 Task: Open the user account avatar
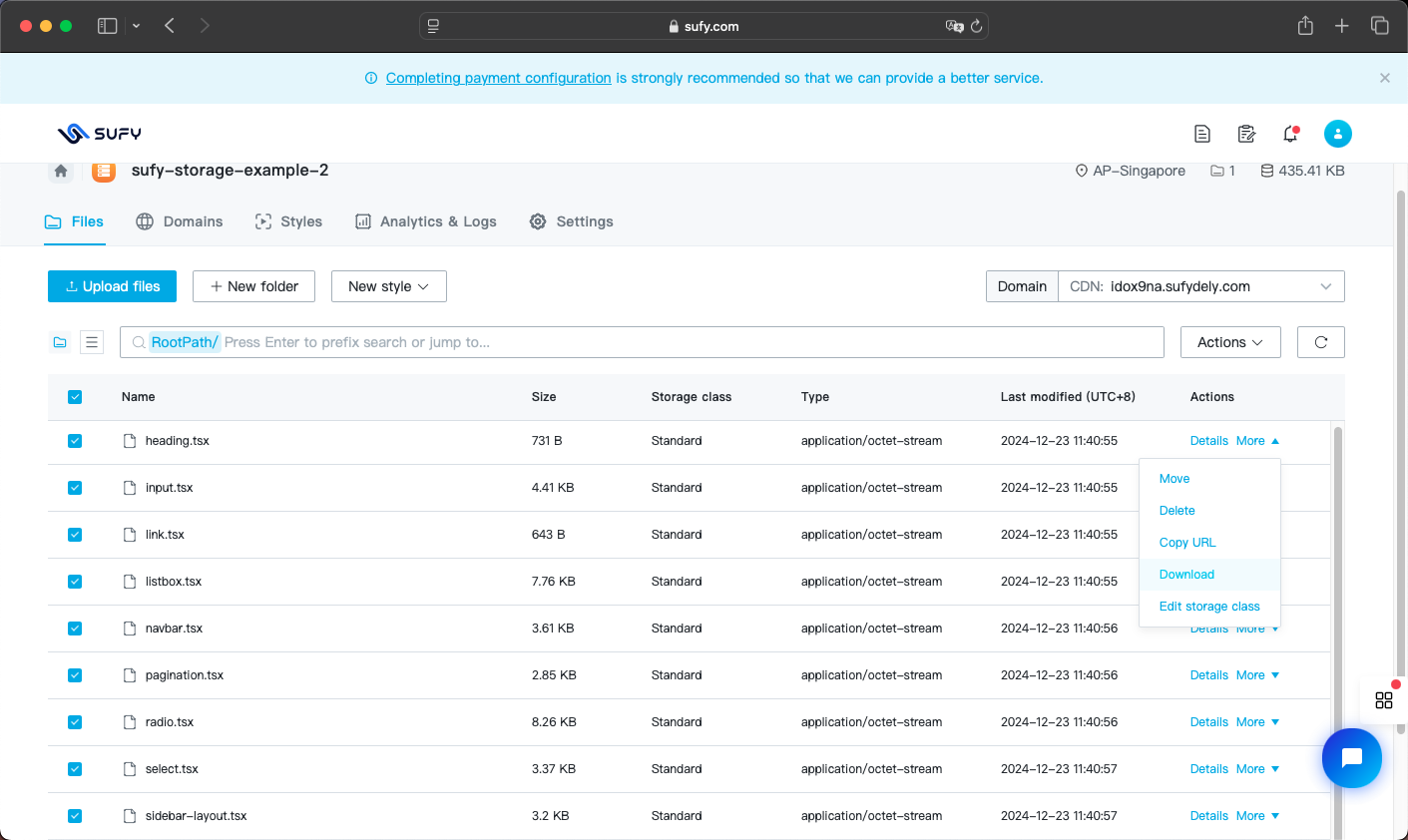1338,134
